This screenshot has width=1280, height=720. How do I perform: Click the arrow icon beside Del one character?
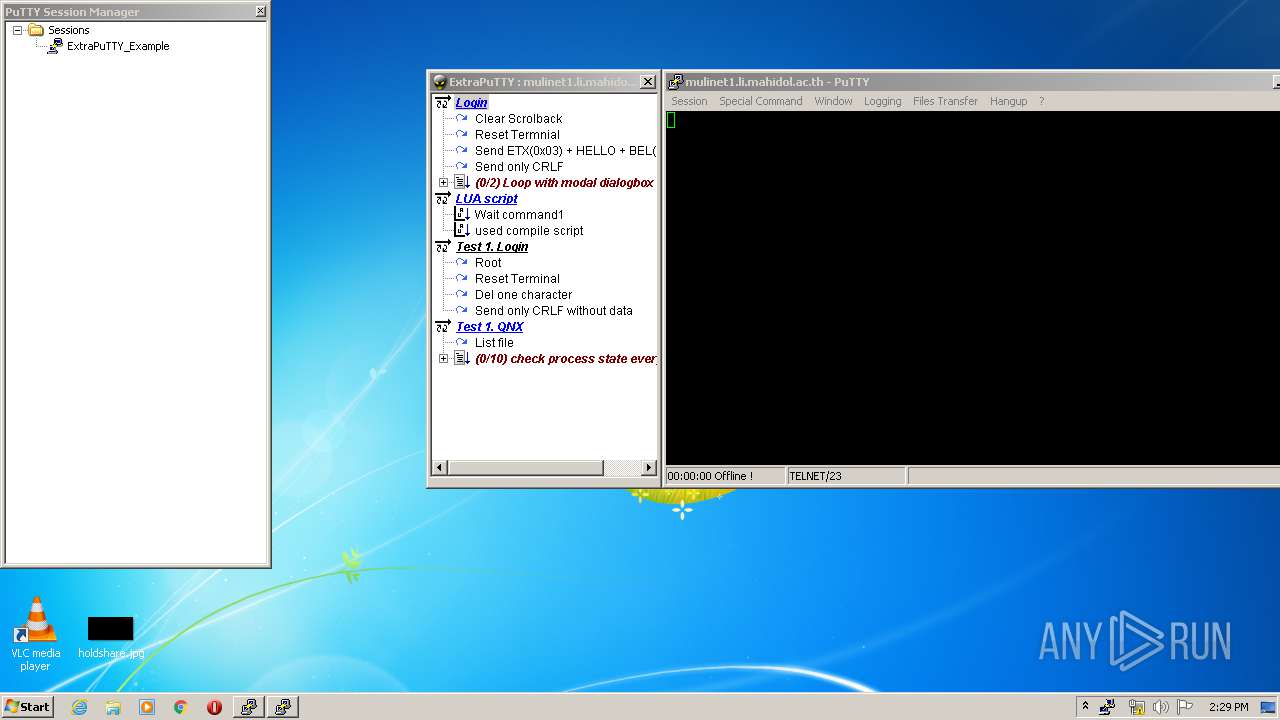coord(462,294)
